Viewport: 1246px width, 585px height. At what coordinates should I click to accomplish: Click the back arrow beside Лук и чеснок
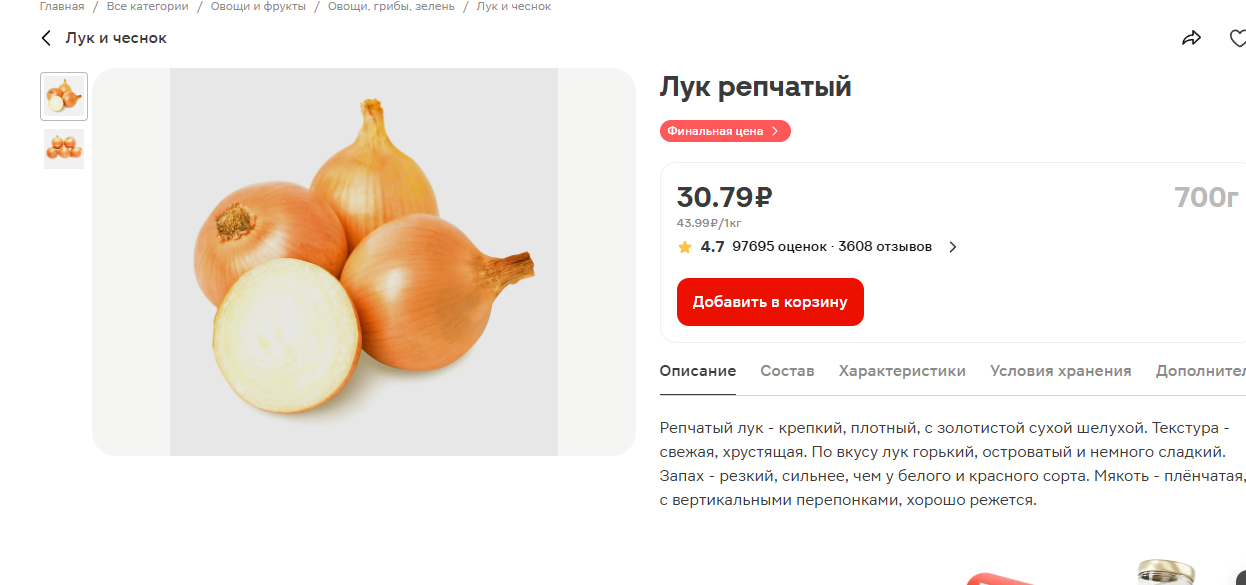click(46, 38)
